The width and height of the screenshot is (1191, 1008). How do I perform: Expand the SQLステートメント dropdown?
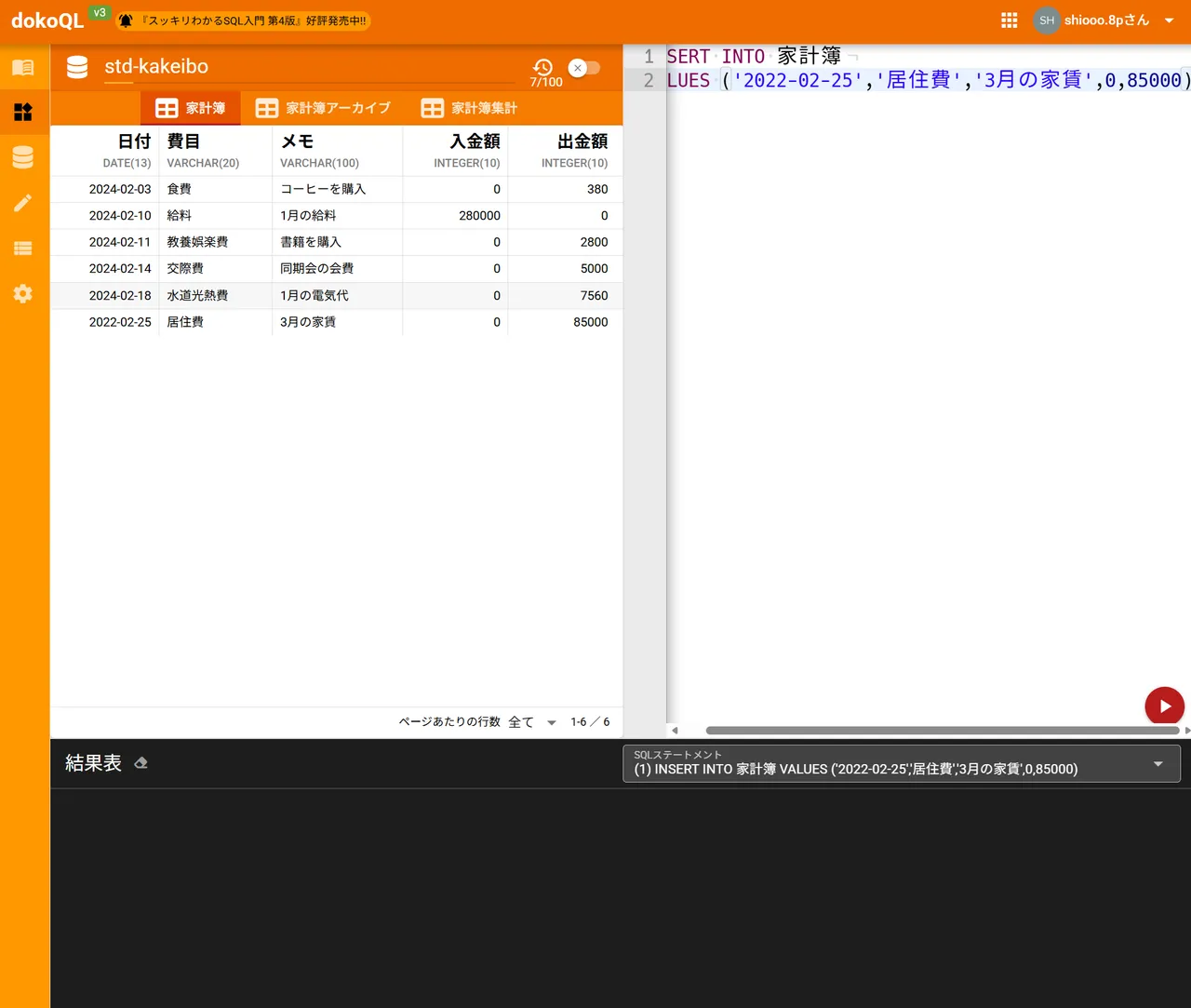tap(1158, 764)
